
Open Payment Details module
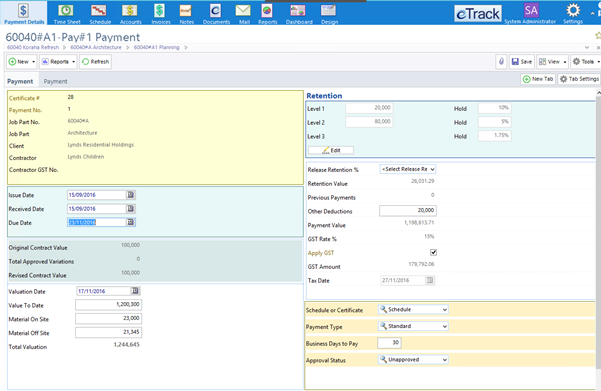pyautogui.click(x=24, y=13)
